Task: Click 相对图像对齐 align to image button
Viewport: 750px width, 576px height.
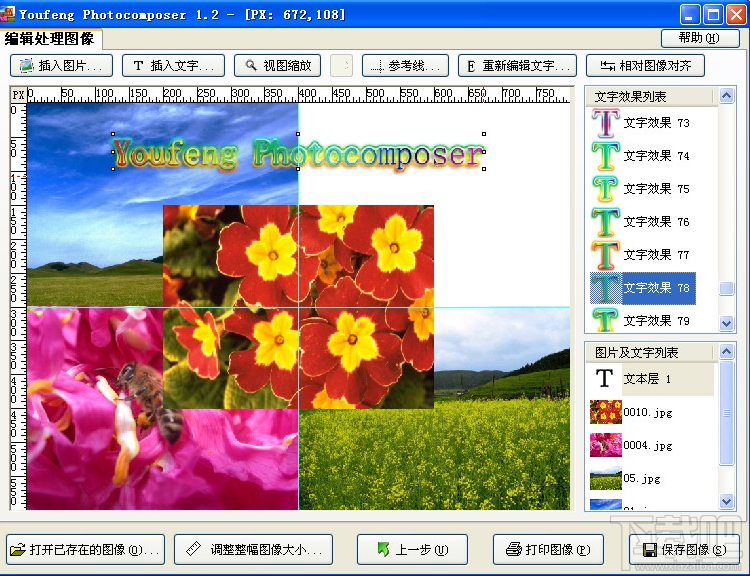Action: pos(645,66)
